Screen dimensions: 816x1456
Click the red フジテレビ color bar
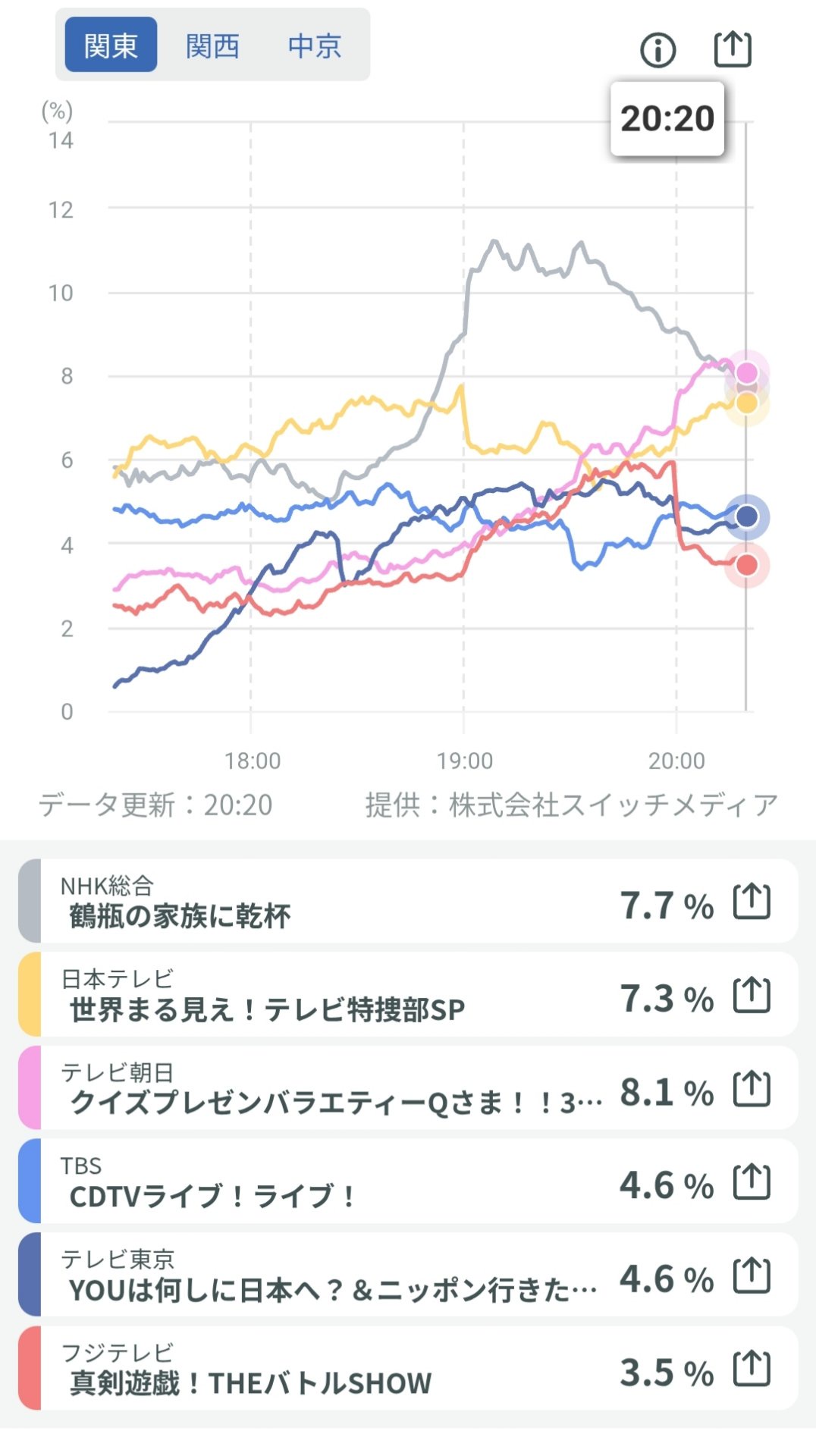click(x=29, y=1369)
